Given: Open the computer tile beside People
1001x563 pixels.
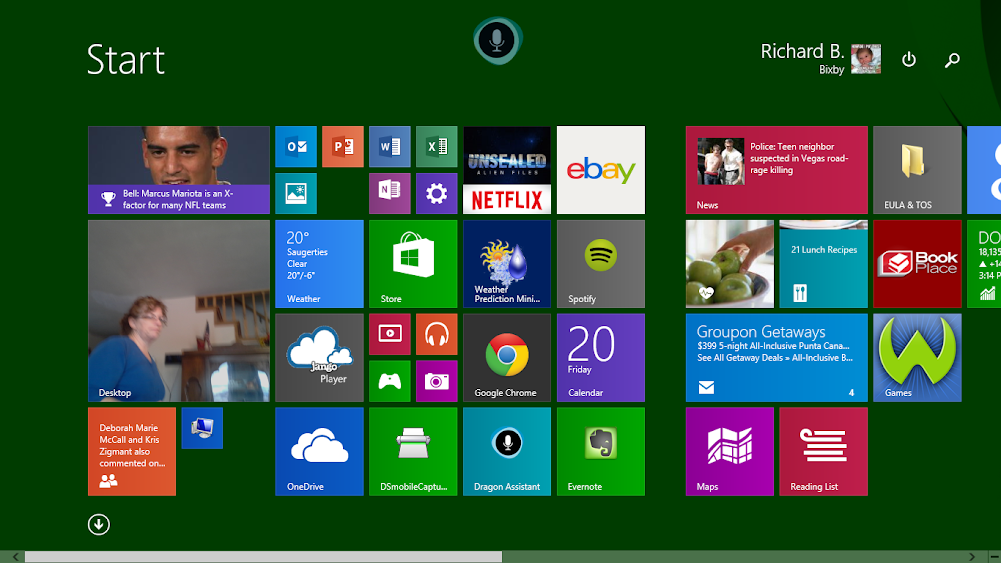Looking at the screenshot, I should 202,428.
